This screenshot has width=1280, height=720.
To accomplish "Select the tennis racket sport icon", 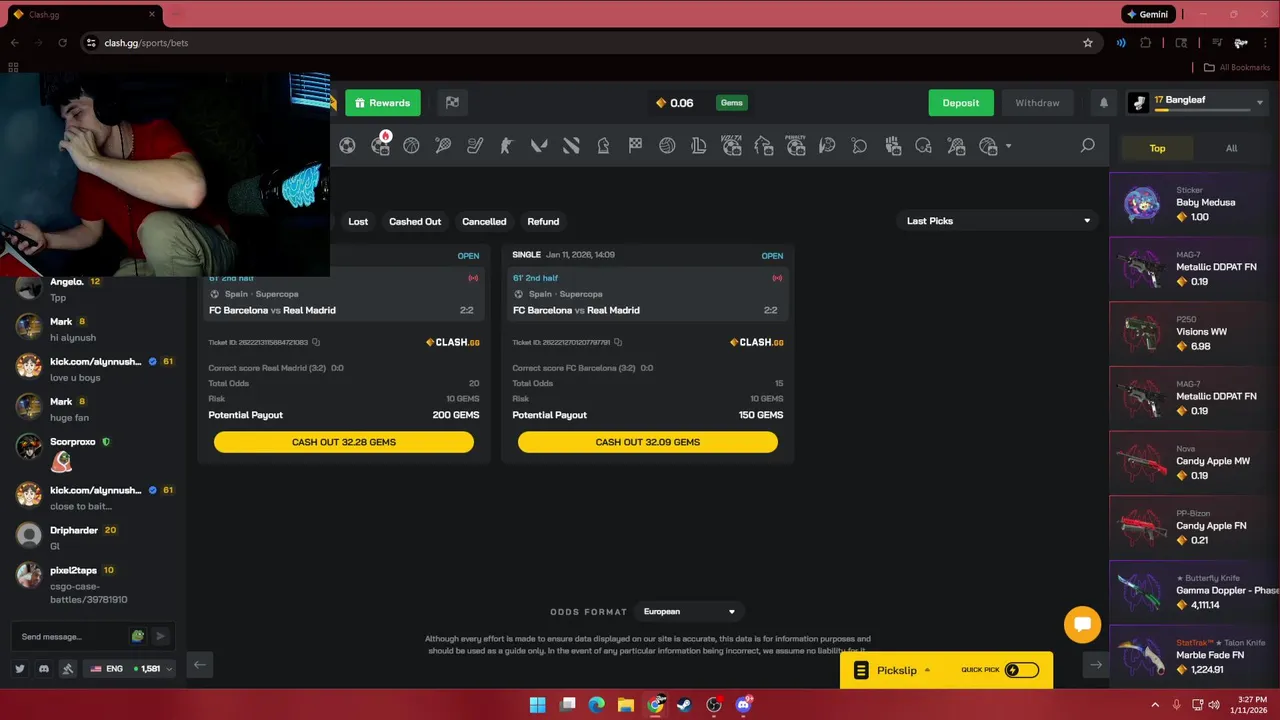I will [x=443, y=146].
